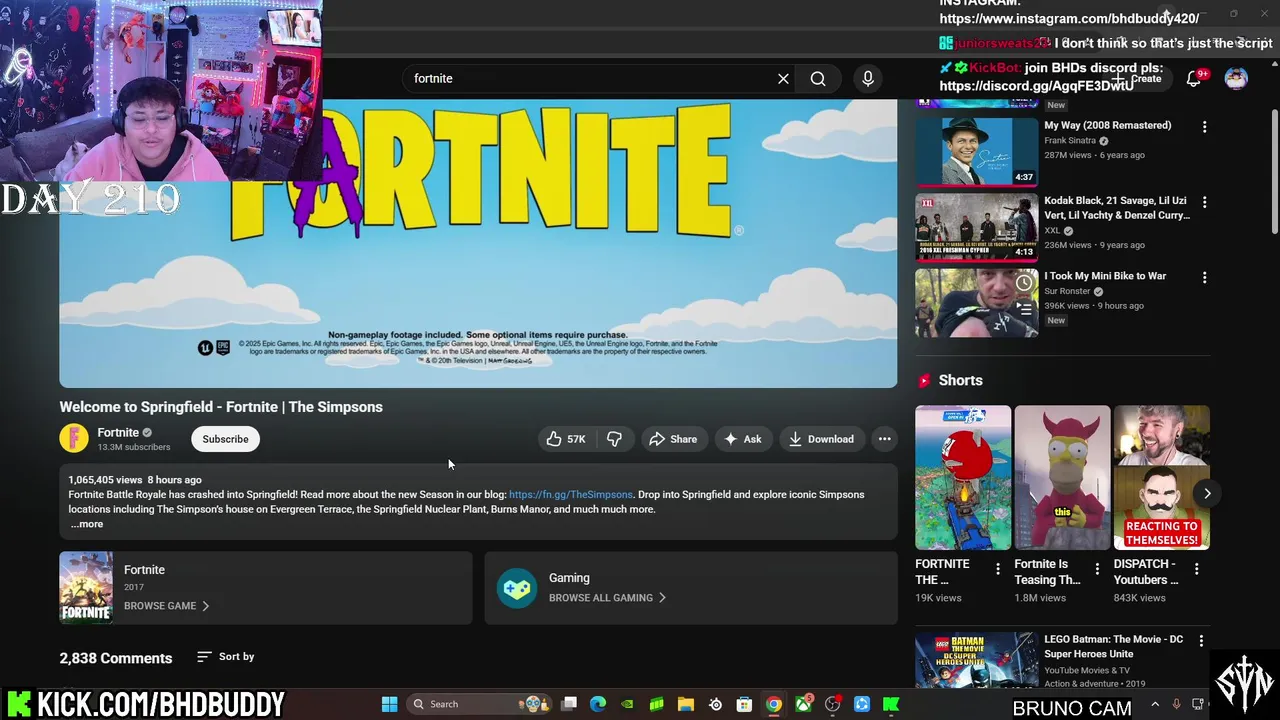Open Sort by comments dropdown

(225, 656)
